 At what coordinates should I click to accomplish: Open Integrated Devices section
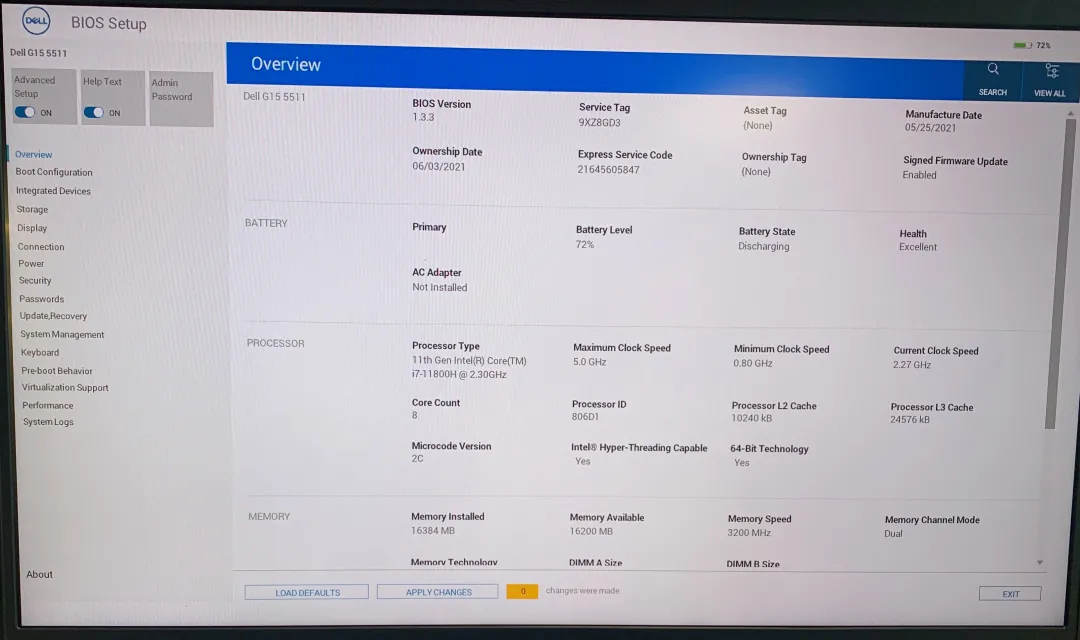53,191
